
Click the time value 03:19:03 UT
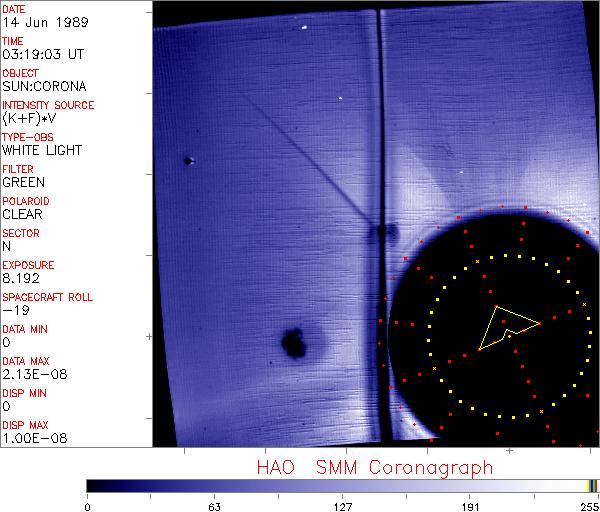tap(42, 54)
